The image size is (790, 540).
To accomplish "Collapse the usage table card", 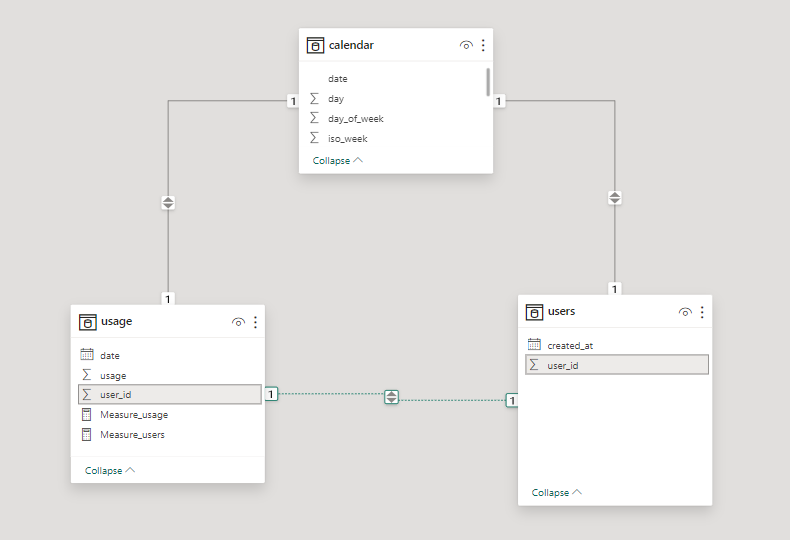I will point(110,470).
